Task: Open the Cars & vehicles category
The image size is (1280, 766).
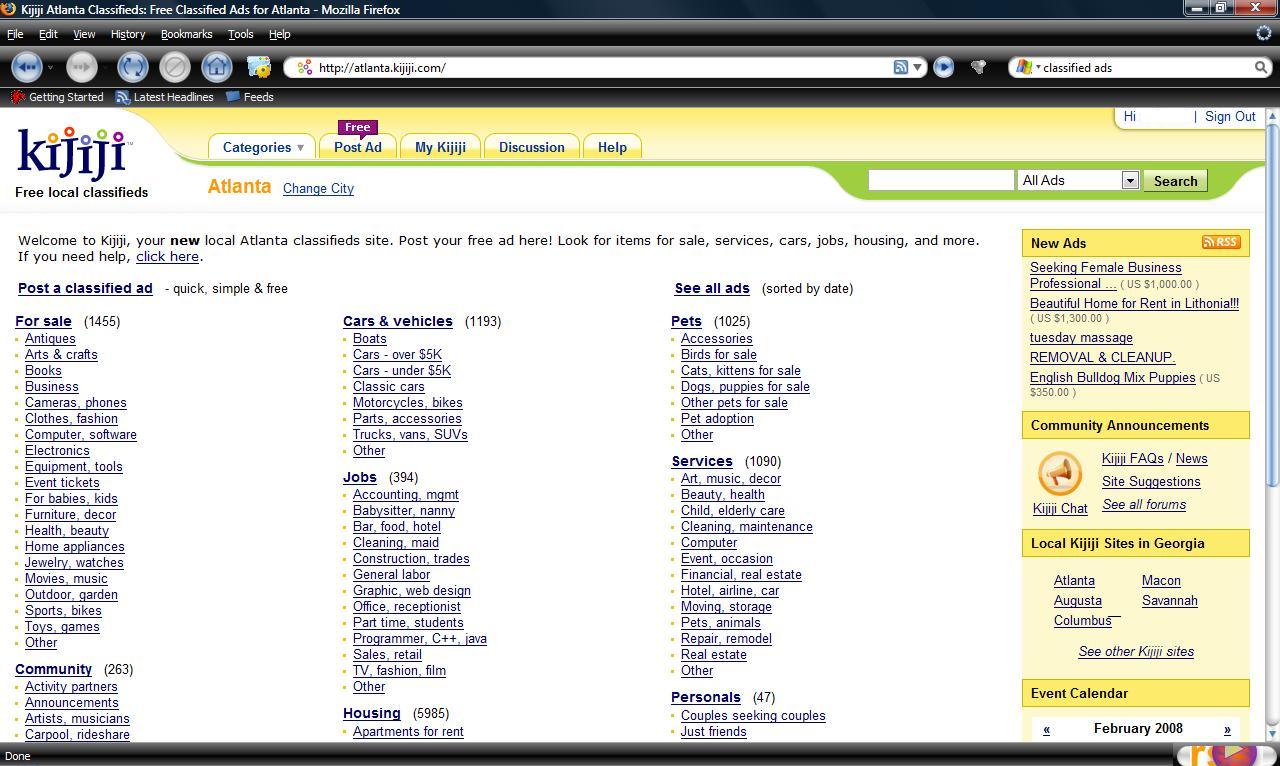Action: click(398, 321)
